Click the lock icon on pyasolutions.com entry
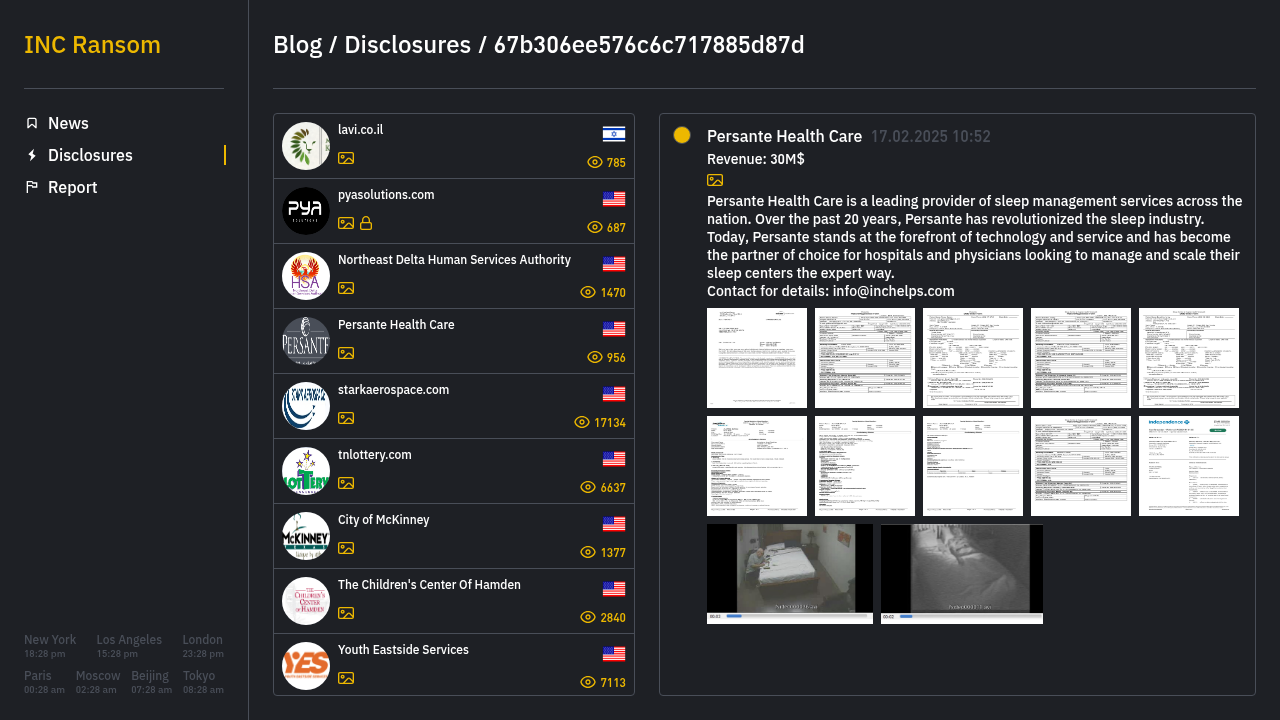This screenshot has width=1280, height=720. [366, 223]
